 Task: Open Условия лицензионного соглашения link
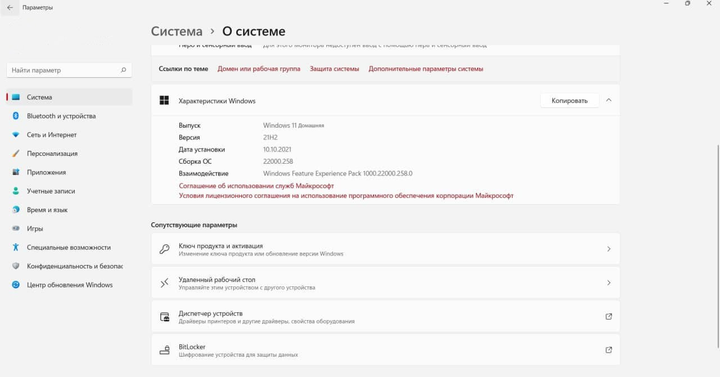[x=346, y=196]
